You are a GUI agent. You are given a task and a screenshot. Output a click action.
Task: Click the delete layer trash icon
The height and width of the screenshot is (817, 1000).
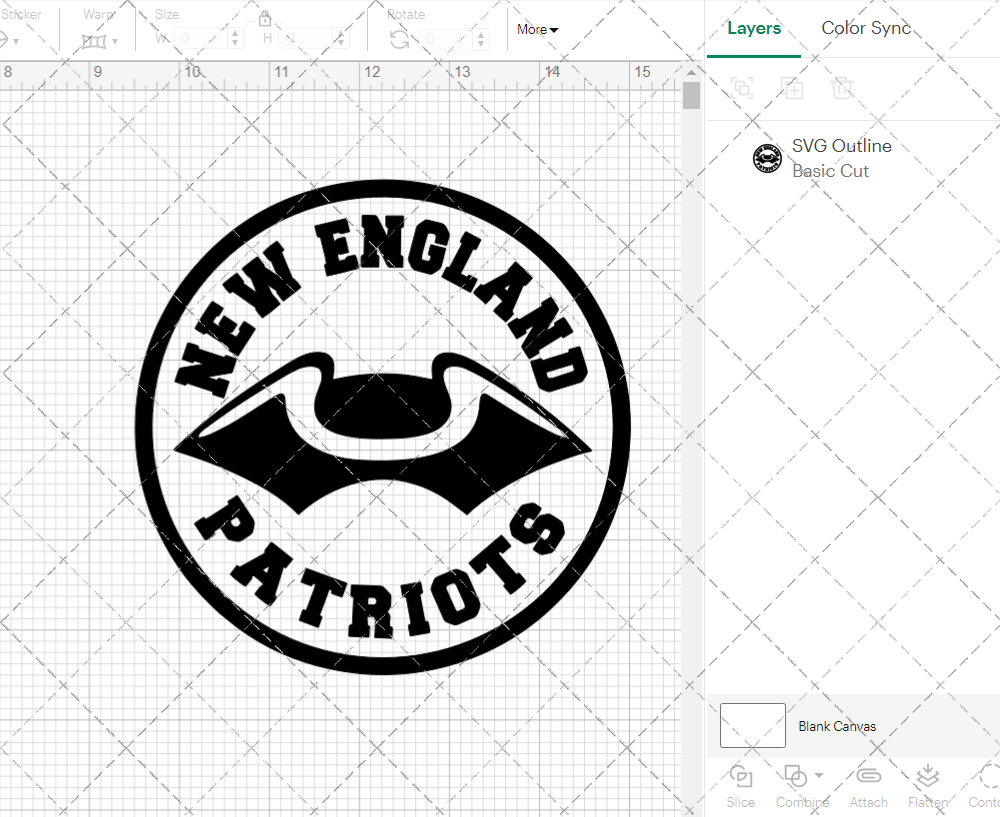click(x=843, y=89)
